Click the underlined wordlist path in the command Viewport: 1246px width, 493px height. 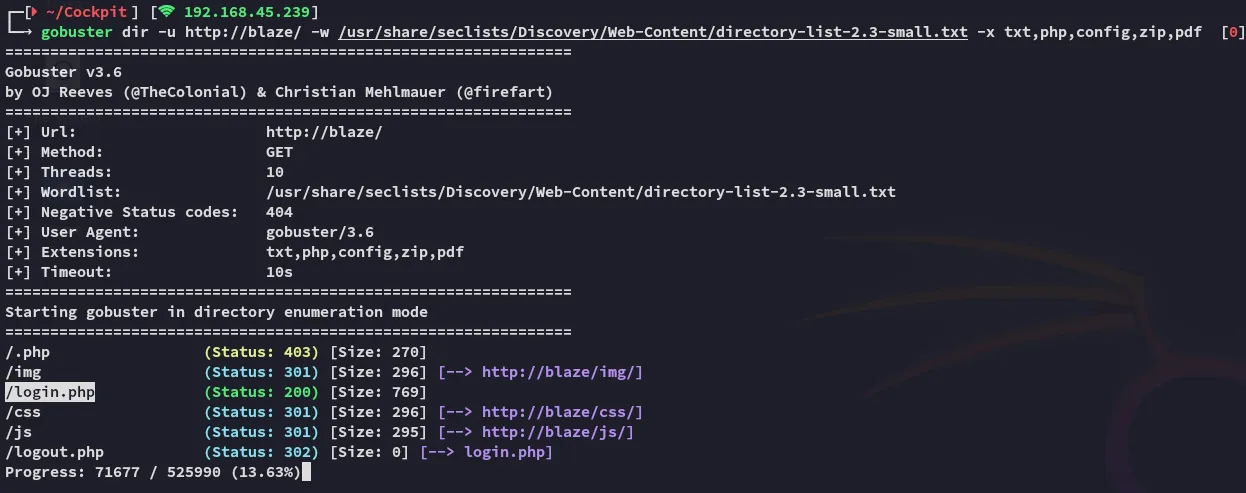point(653,32)
